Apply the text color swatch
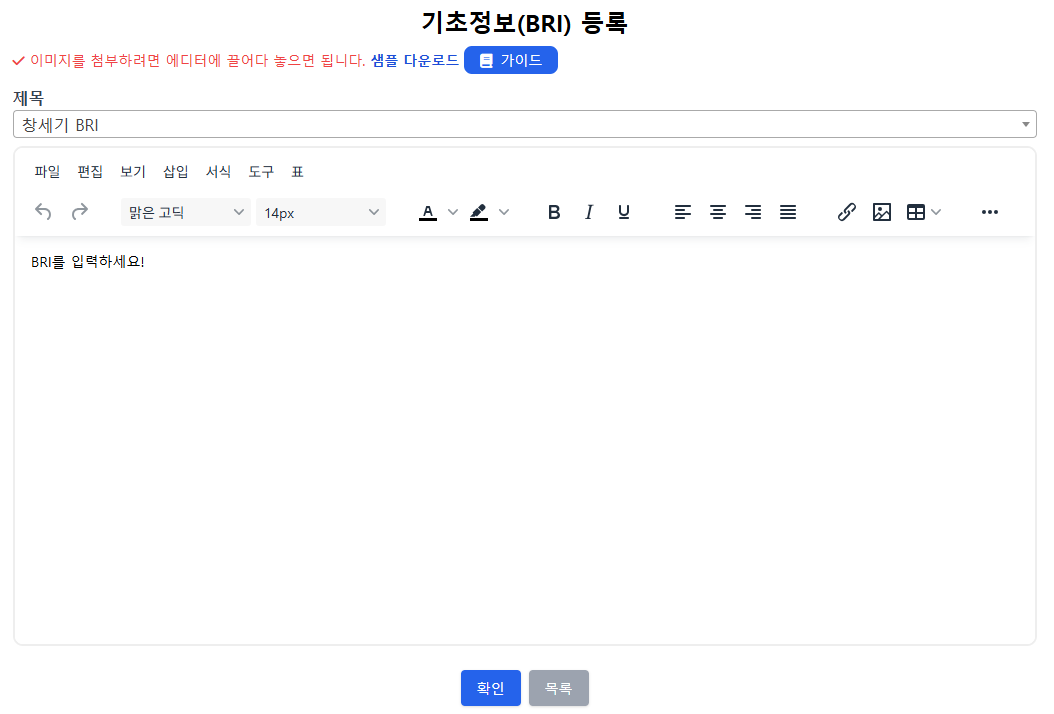 tap(428, 212)
